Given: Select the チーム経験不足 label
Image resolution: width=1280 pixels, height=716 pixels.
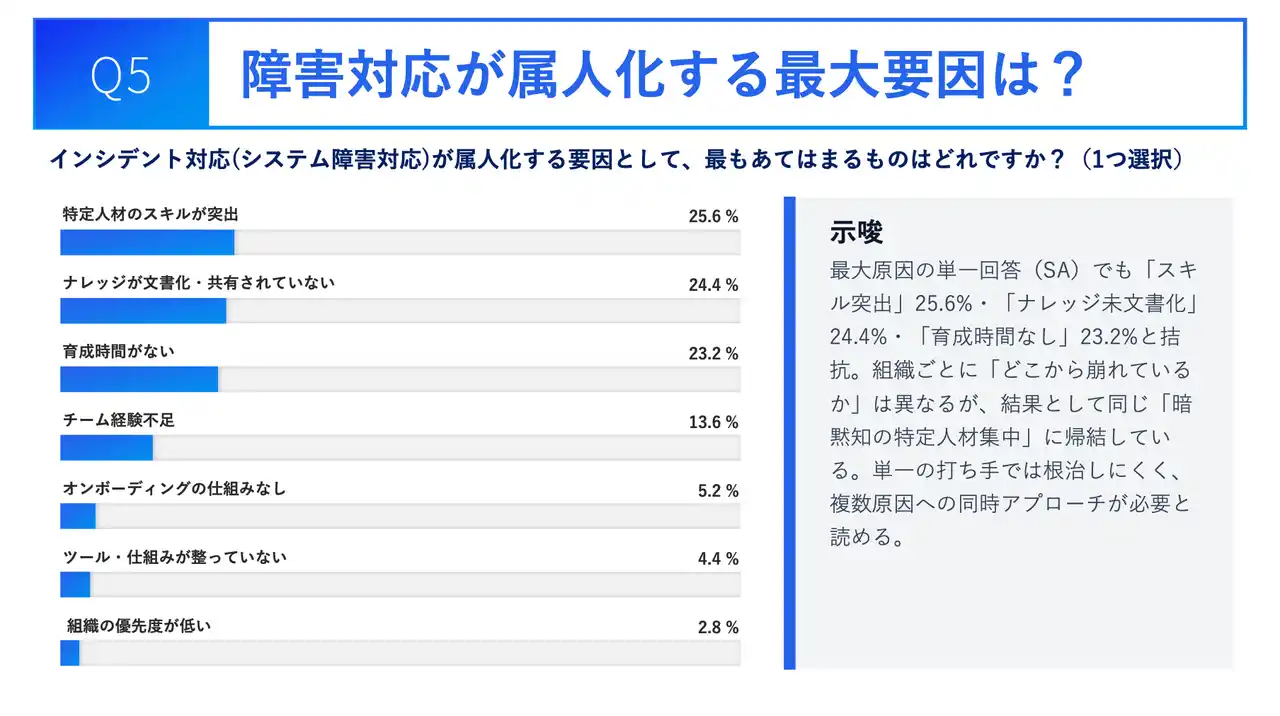Looking at the screenshot, I should click(118, 420).
